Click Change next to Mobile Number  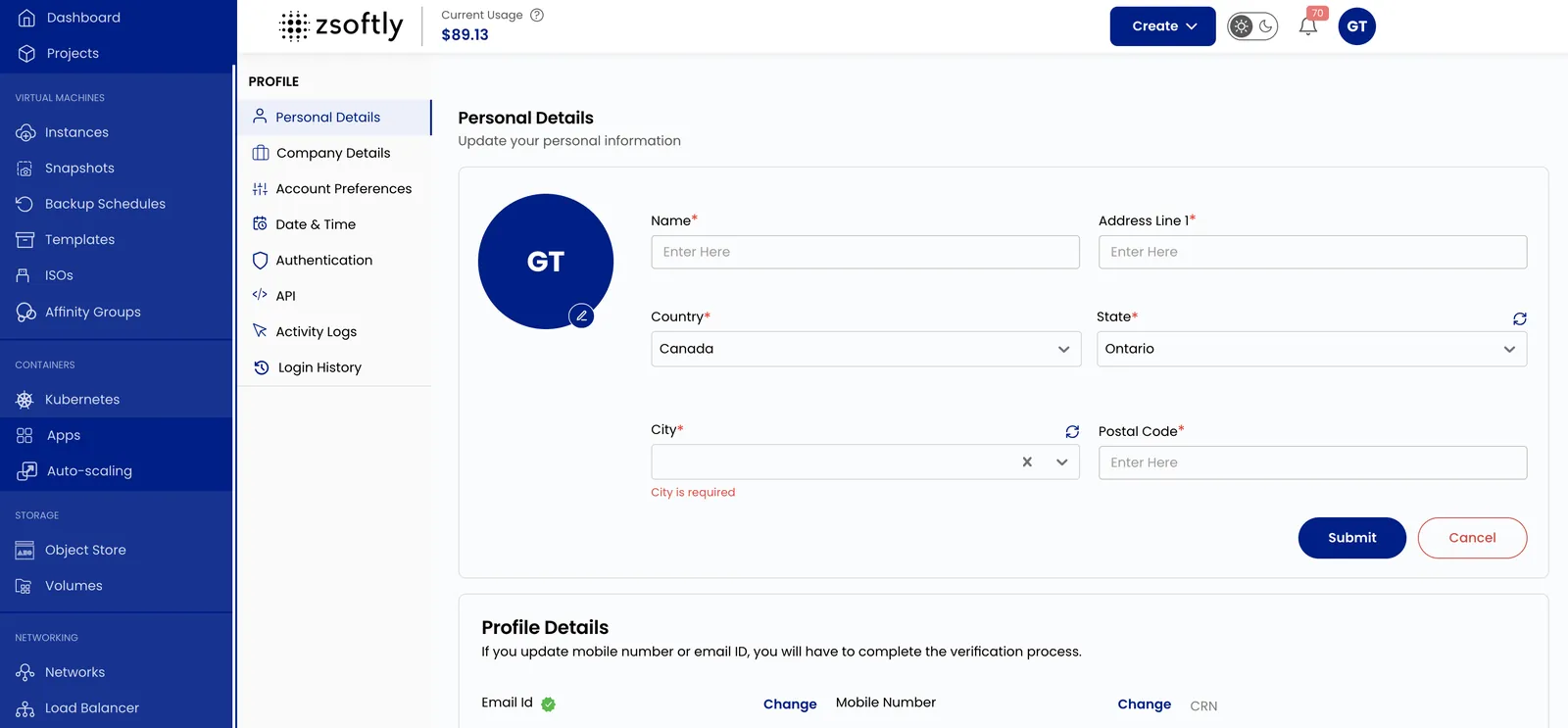tap(1144, 704)
